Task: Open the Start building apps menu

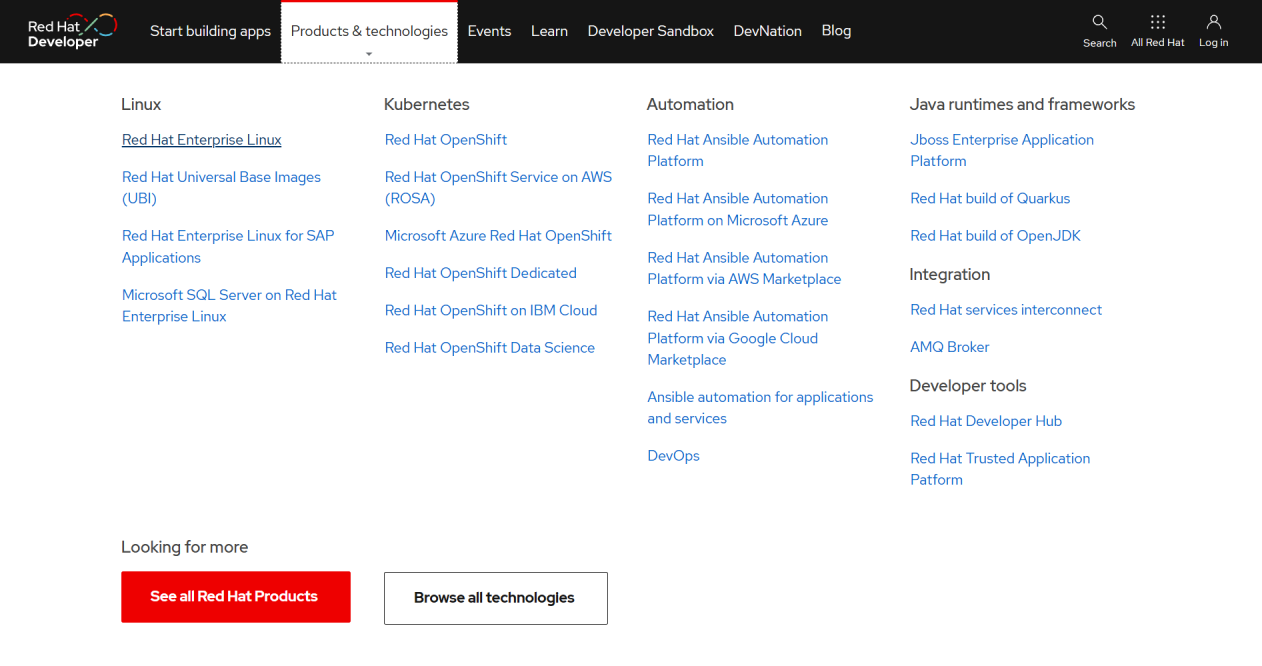Action: [x=210, y=31]
